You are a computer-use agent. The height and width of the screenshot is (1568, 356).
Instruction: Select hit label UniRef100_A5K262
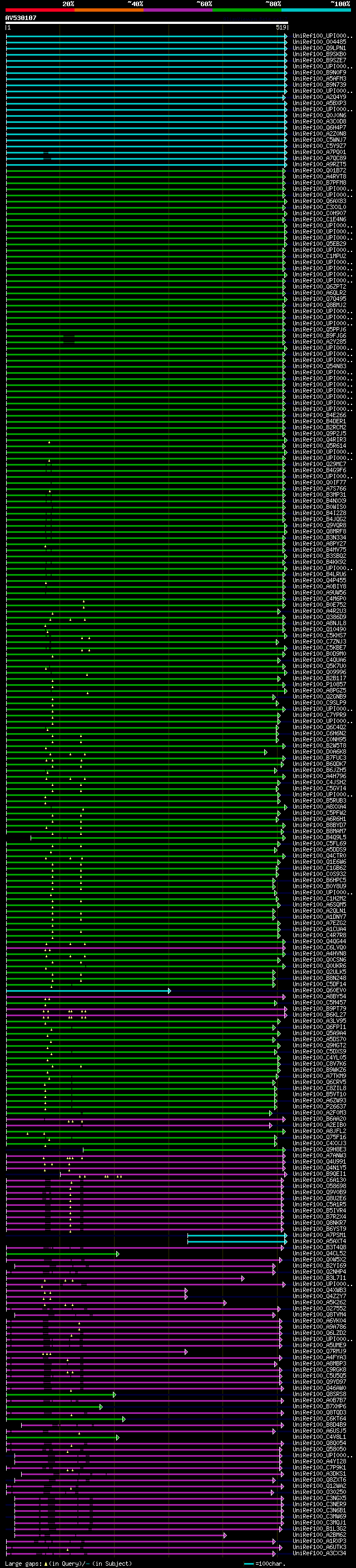[319, 1302]
